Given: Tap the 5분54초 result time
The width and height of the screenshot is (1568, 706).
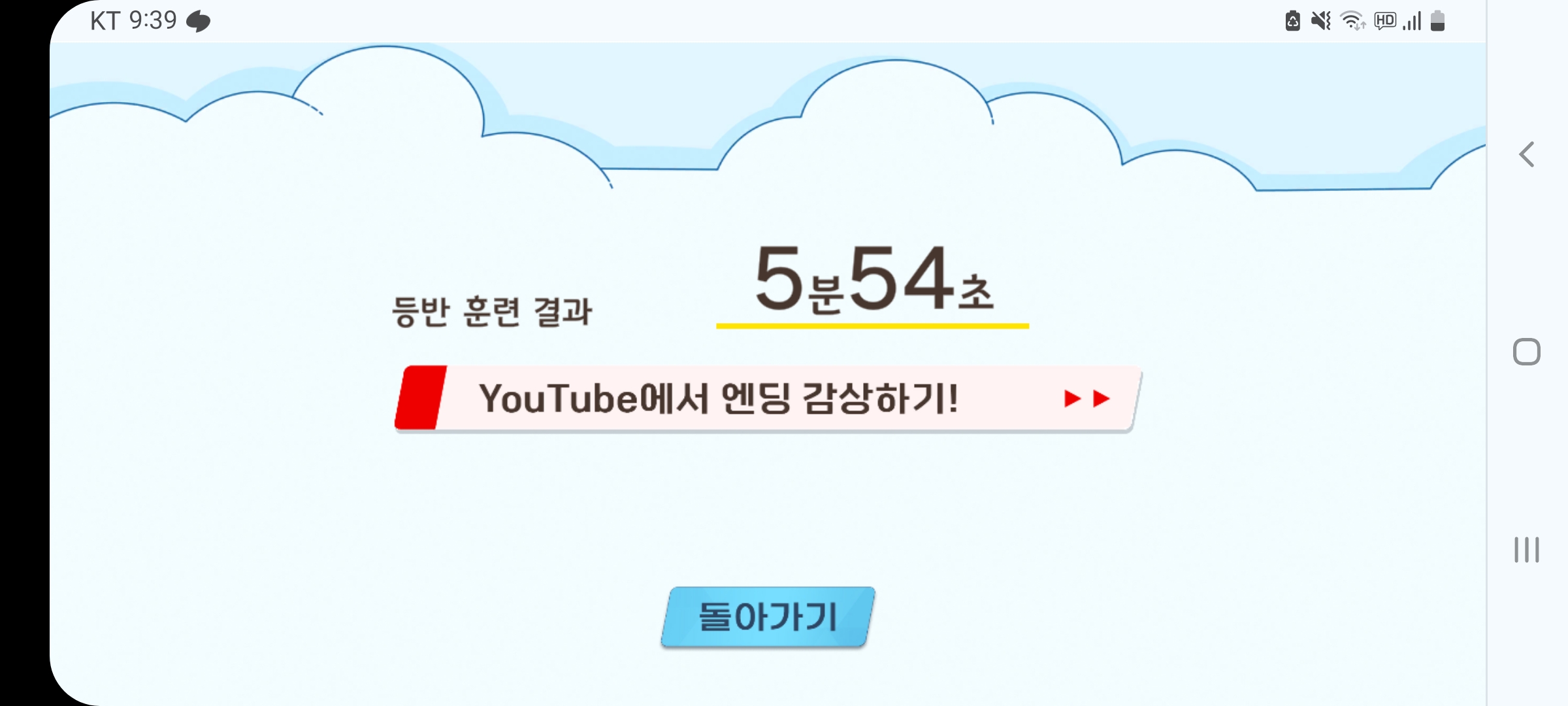Looking at the screenshot, I should point(874,279).
